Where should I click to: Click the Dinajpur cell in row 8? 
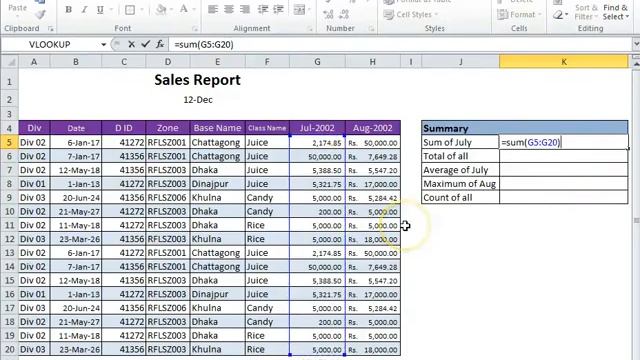pyautogui.click(x=218, y=184)
